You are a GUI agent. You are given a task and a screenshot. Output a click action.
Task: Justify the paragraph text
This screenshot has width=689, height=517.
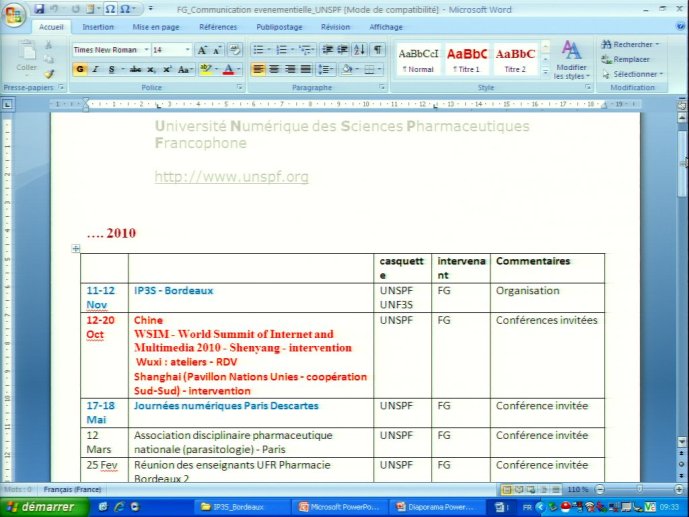point(306,69)
